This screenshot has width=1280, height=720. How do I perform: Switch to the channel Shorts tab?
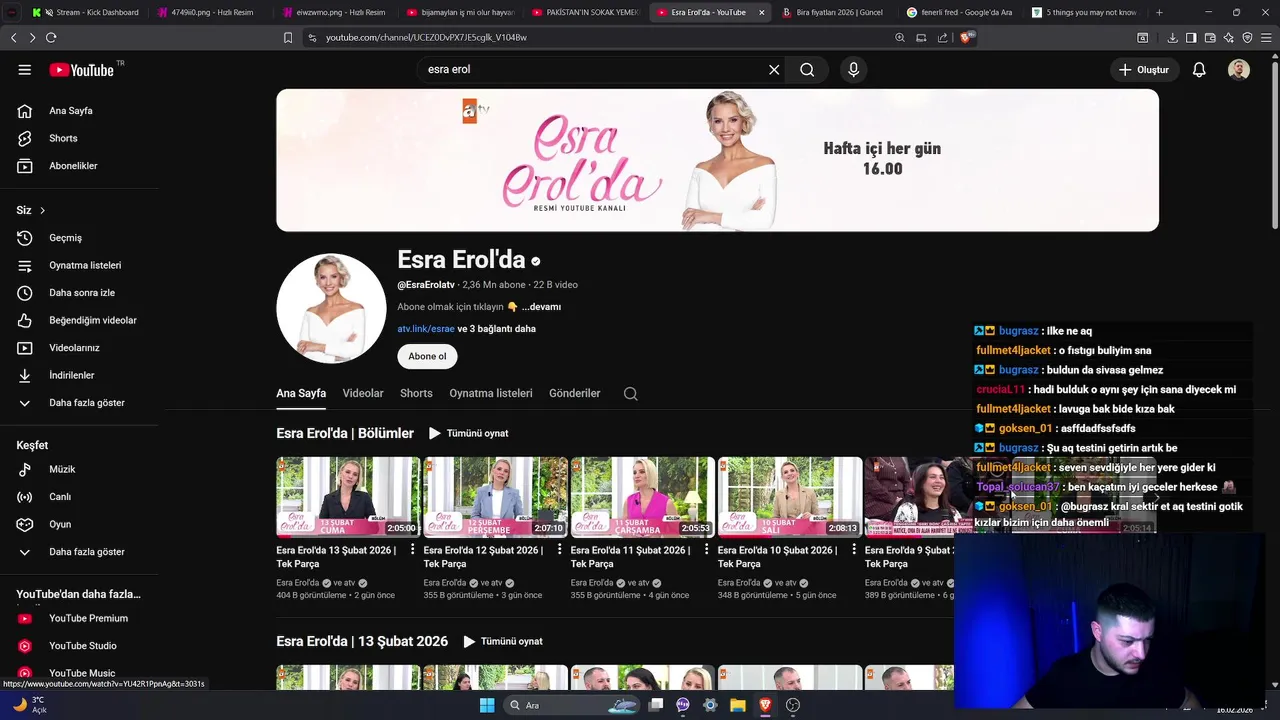click(x=416, y=394)
